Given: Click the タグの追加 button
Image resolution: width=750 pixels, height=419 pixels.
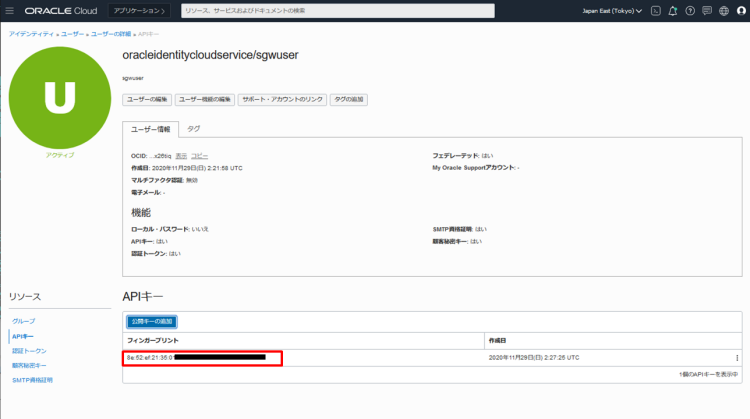Looking at the screenshot, I should [x=349, y=99].
